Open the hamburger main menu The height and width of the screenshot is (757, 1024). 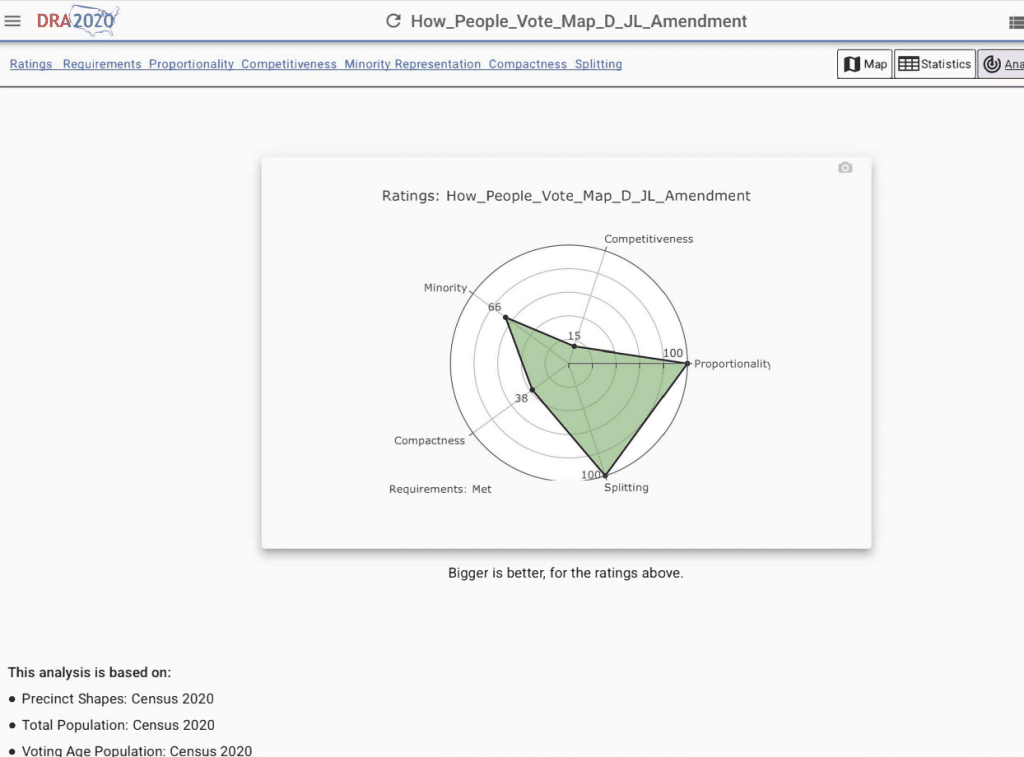tap(13, 21)
